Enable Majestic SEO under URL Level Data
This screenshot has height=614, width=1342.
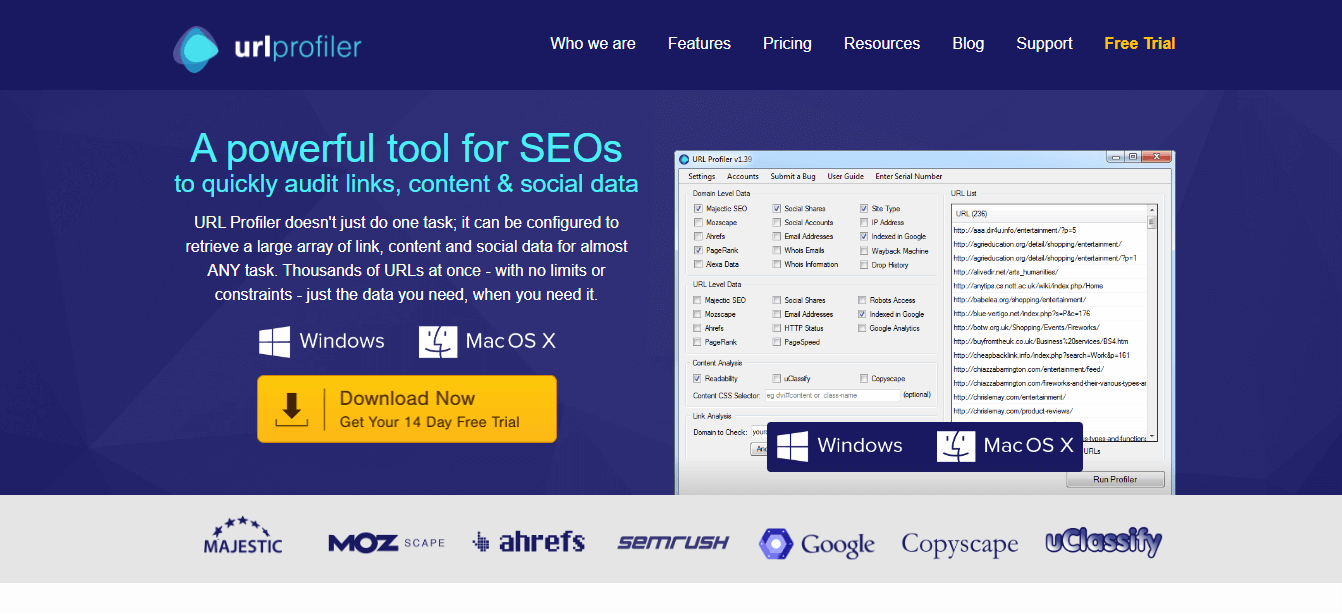pyautogui.click(x=698, y=300)
